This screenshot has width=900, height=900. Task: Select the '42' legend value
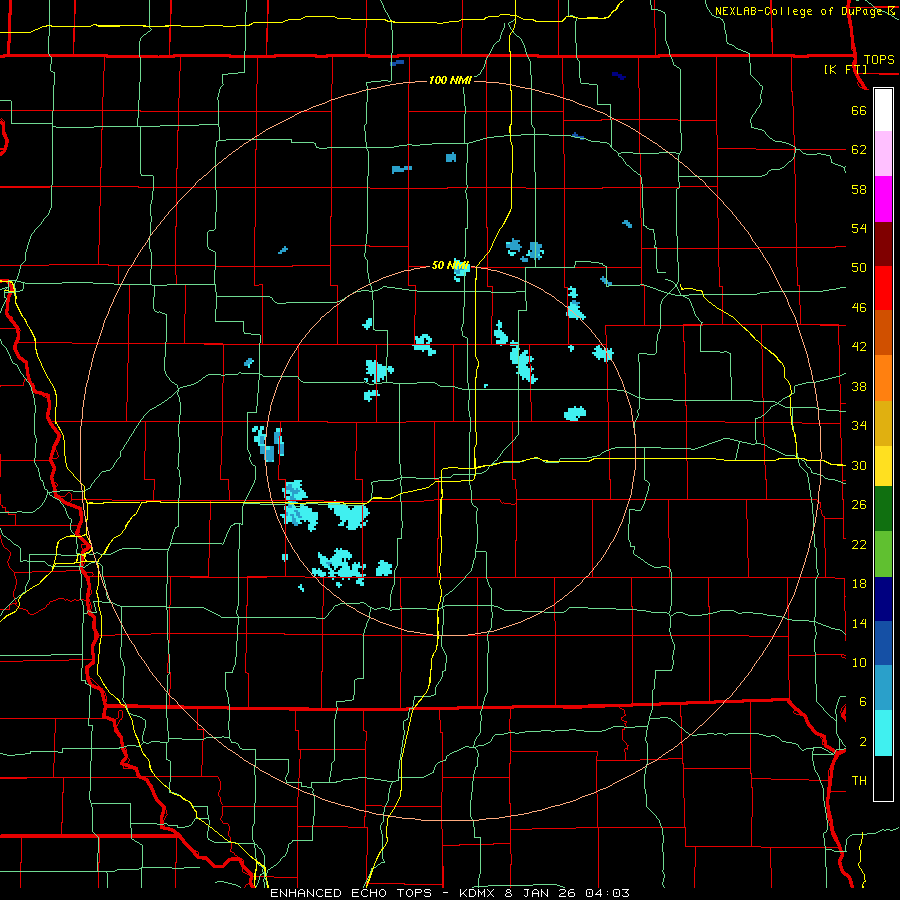coord(859,347)
